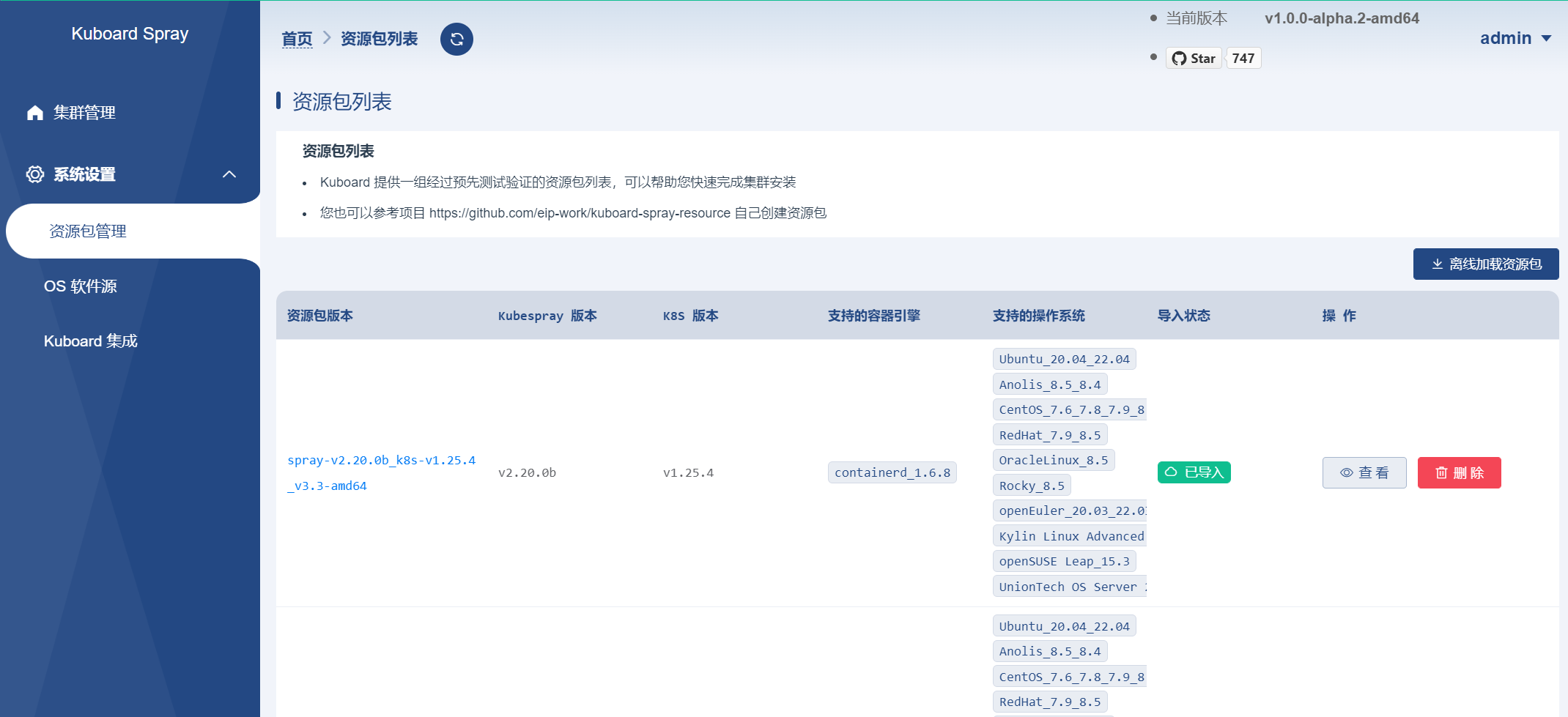
Task: Click the download icon in 离线加载资源包
Action: pyautogui.click(x=1437, y=264)
